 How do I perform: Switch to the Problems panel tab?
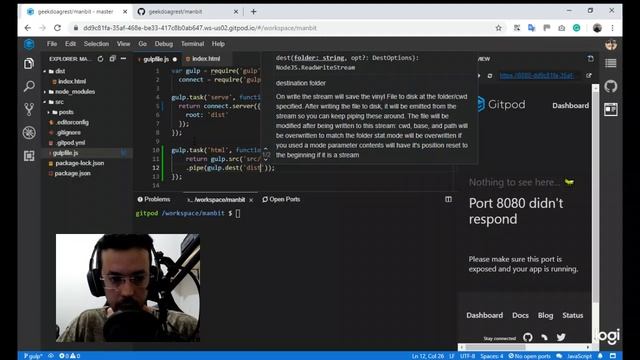tap(154, 199)
